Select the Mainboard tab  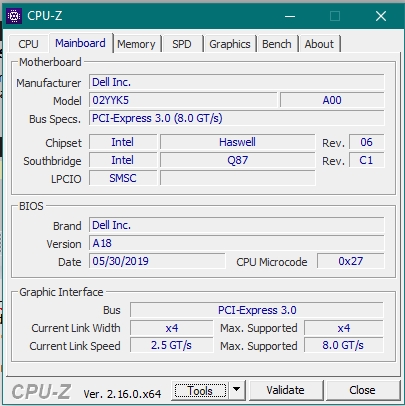80,43
